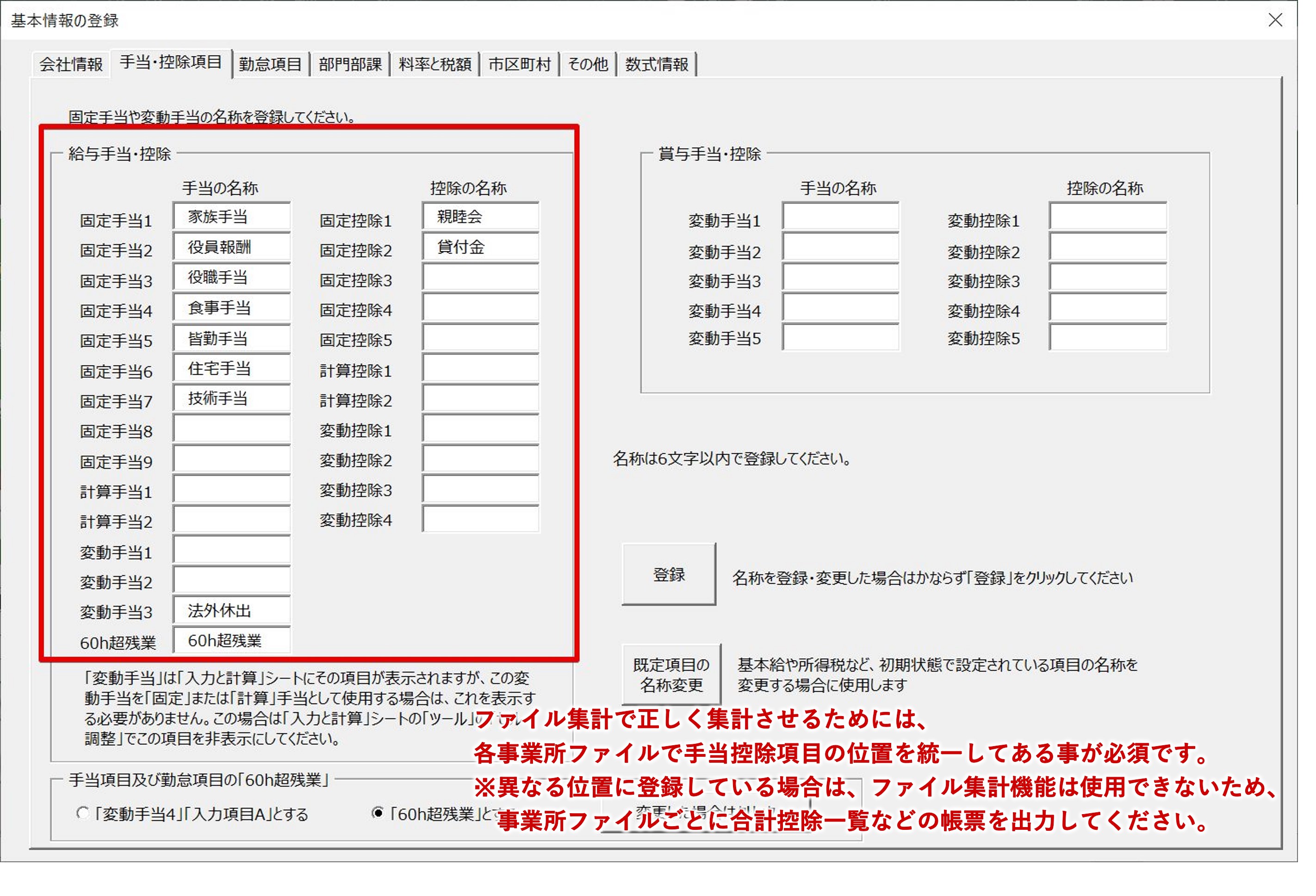Open the 市区町村 tab
The width and height of the screenshot is (1316, 896).
pos(519,64)
